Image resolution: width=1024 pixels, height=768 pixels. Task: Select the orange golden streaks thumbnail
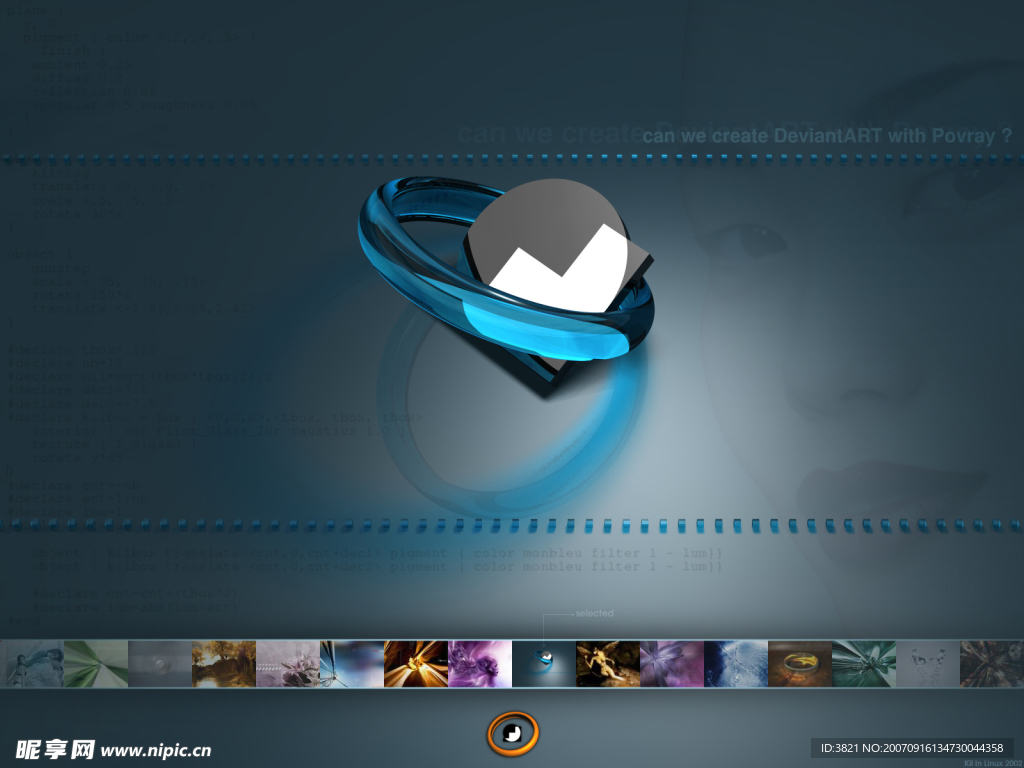(416, 664)
